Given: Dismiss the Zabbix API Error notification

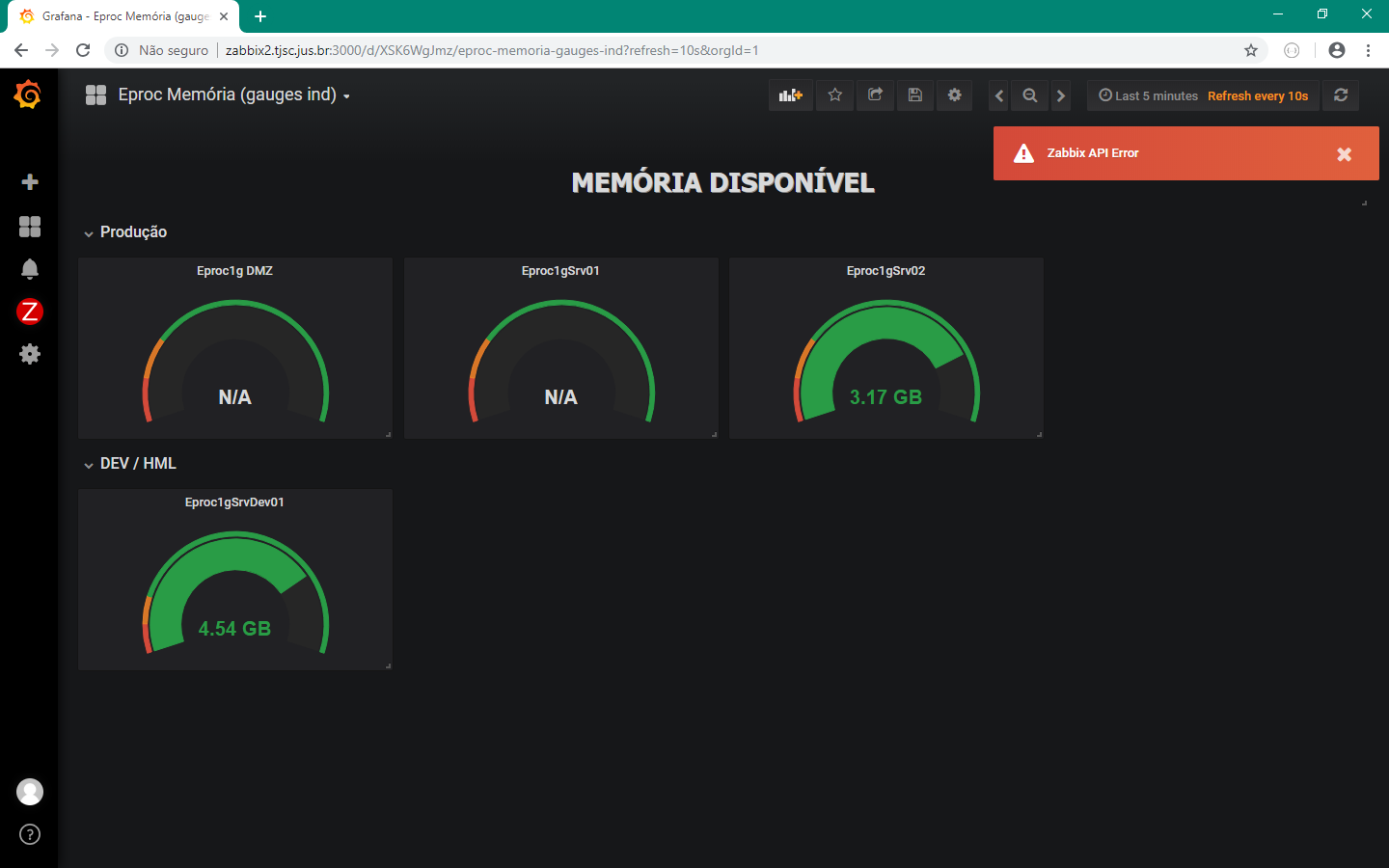Looking at the screenshot, I should pos(1344,153).
